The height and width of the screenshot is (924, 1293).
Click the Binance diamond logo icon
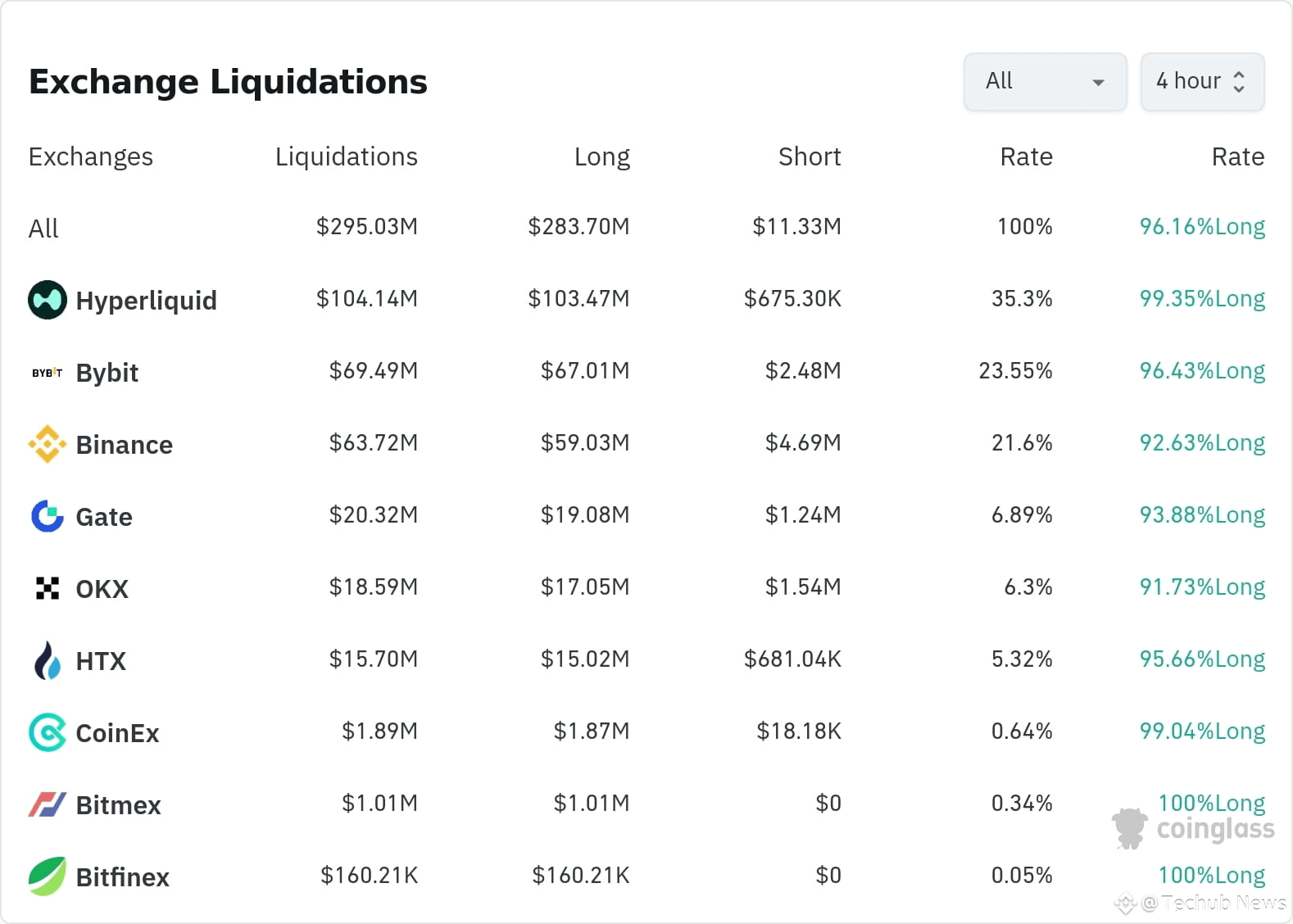[48, 444]
